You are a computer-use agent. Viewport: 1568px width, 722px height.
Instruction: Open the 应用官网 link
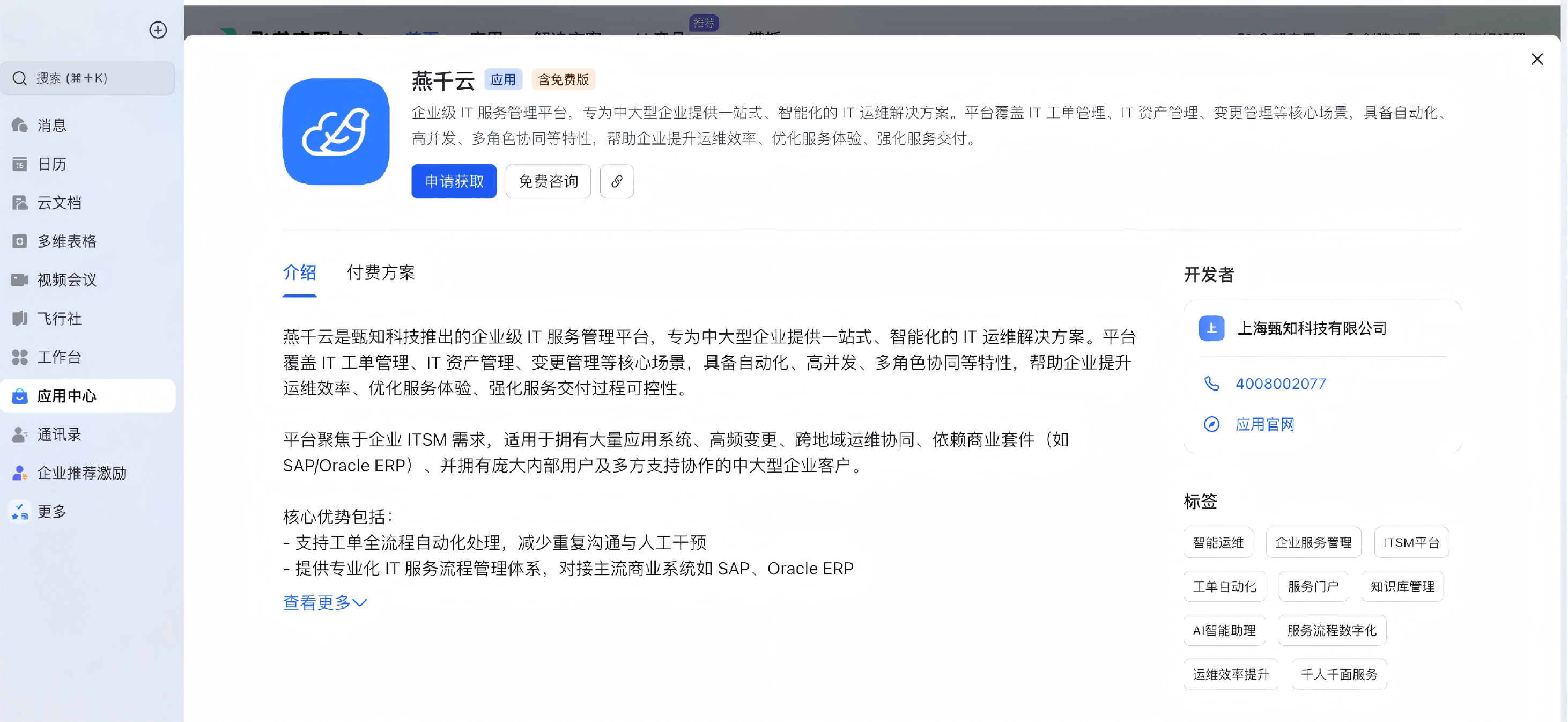click(1263, 424)
